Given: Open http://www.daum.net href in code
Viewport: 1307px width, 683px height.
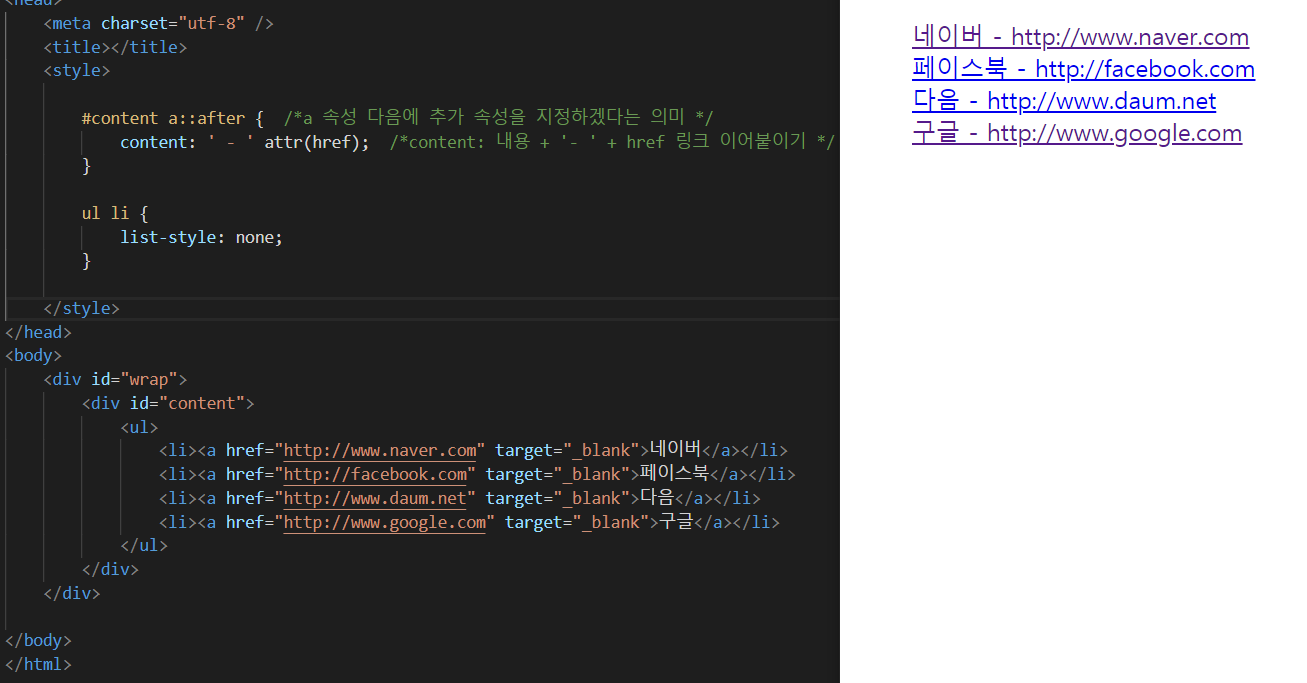Looking at the screenshot, I should [375, 498].
